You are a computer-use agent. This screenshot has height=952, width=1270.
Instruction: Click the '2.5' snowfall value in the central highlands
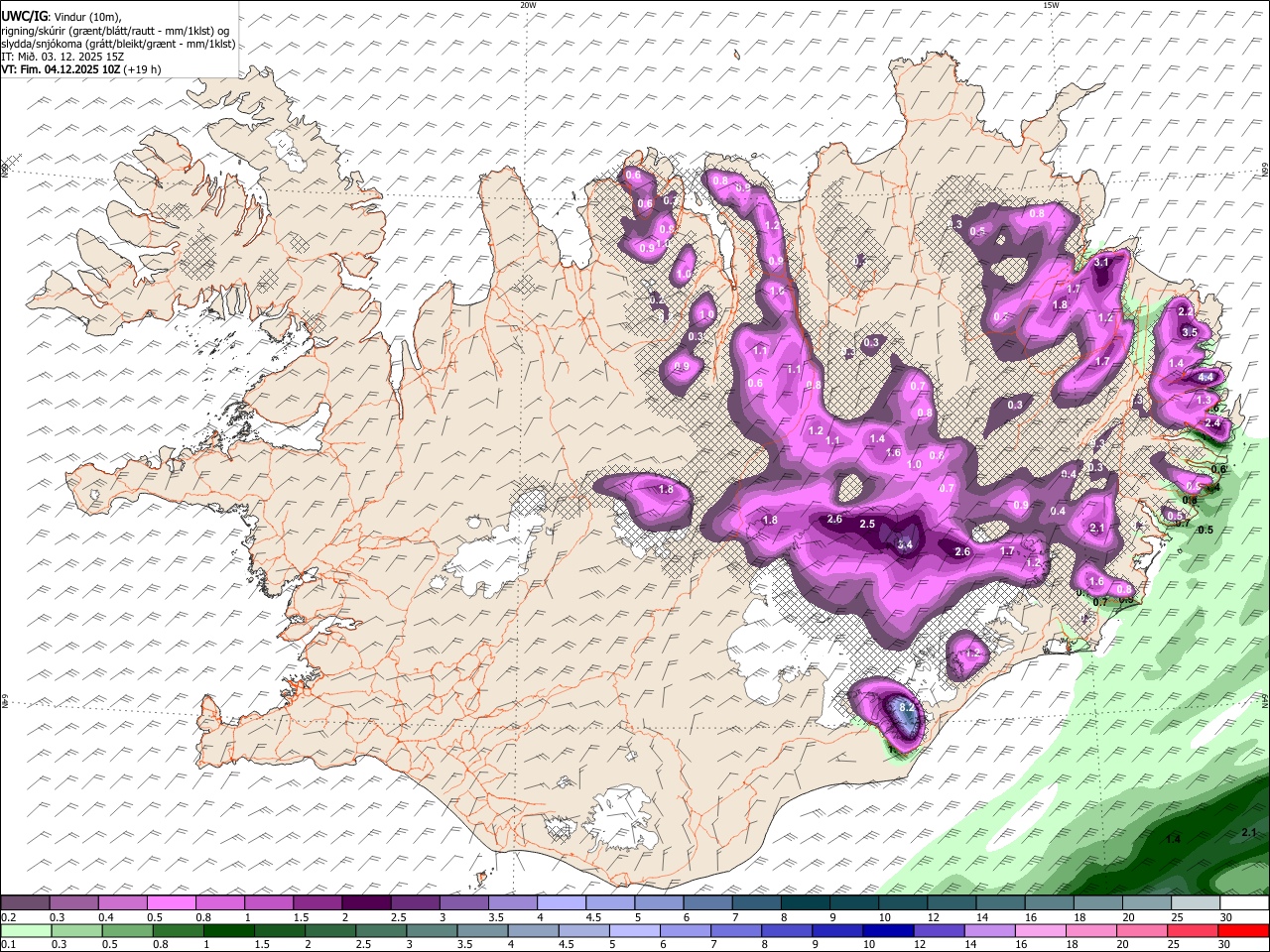pos(867,524)
